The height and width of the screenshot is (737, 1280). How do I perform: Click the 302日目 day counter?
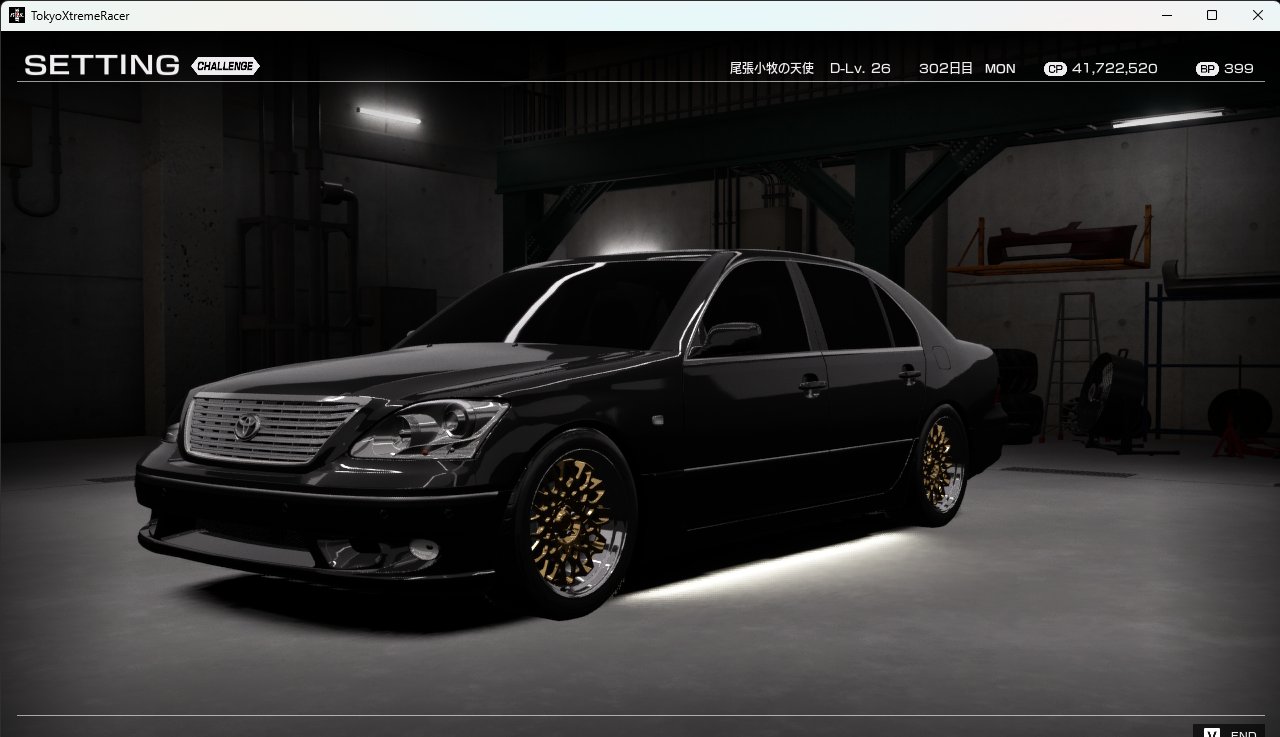[946, 68]
